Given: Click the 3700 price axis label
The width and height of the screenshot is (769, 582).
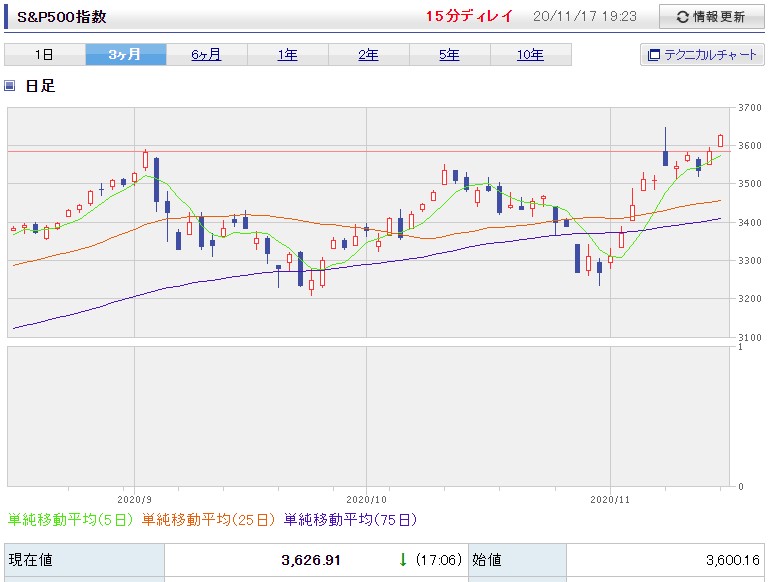Looking at the screenshot, I should (x=750, y=107).
